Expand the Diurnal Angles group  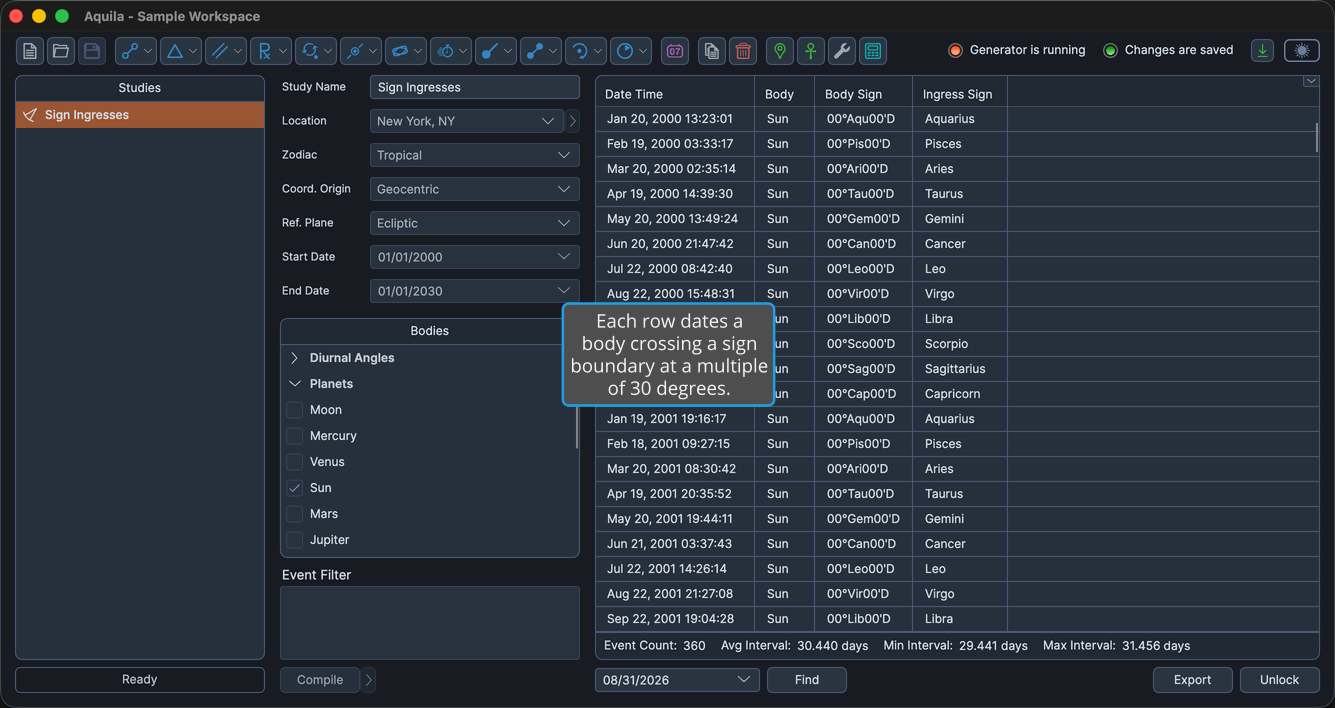tap(295, 358)
